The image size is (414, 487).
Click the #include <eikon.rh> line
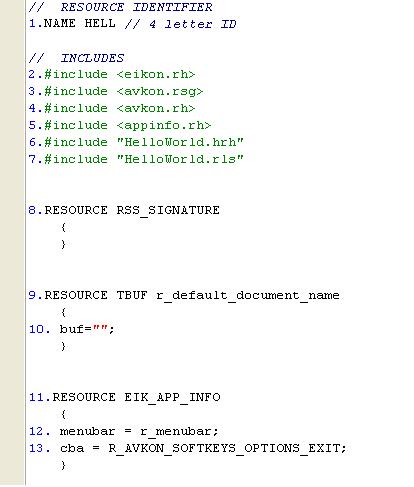(112, 74)
